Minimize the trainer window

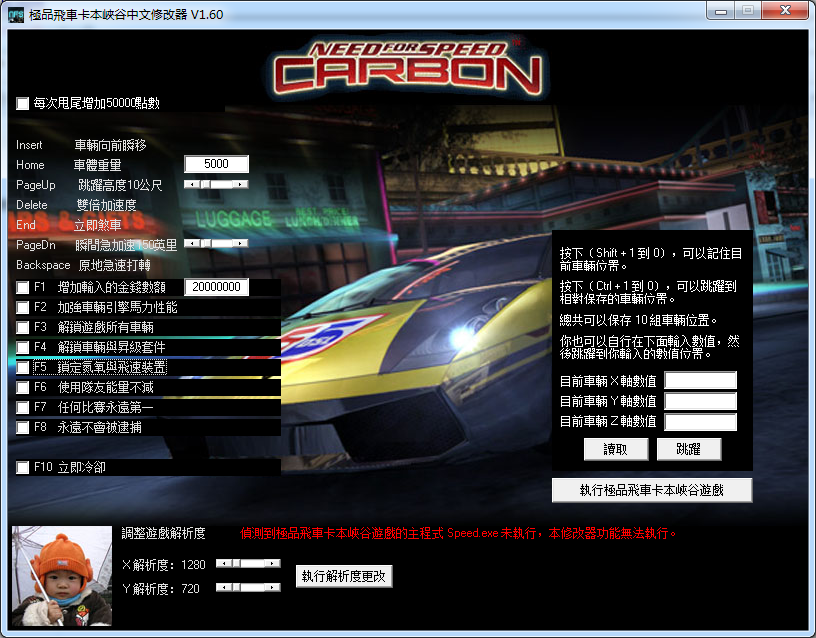pos(721,11)
